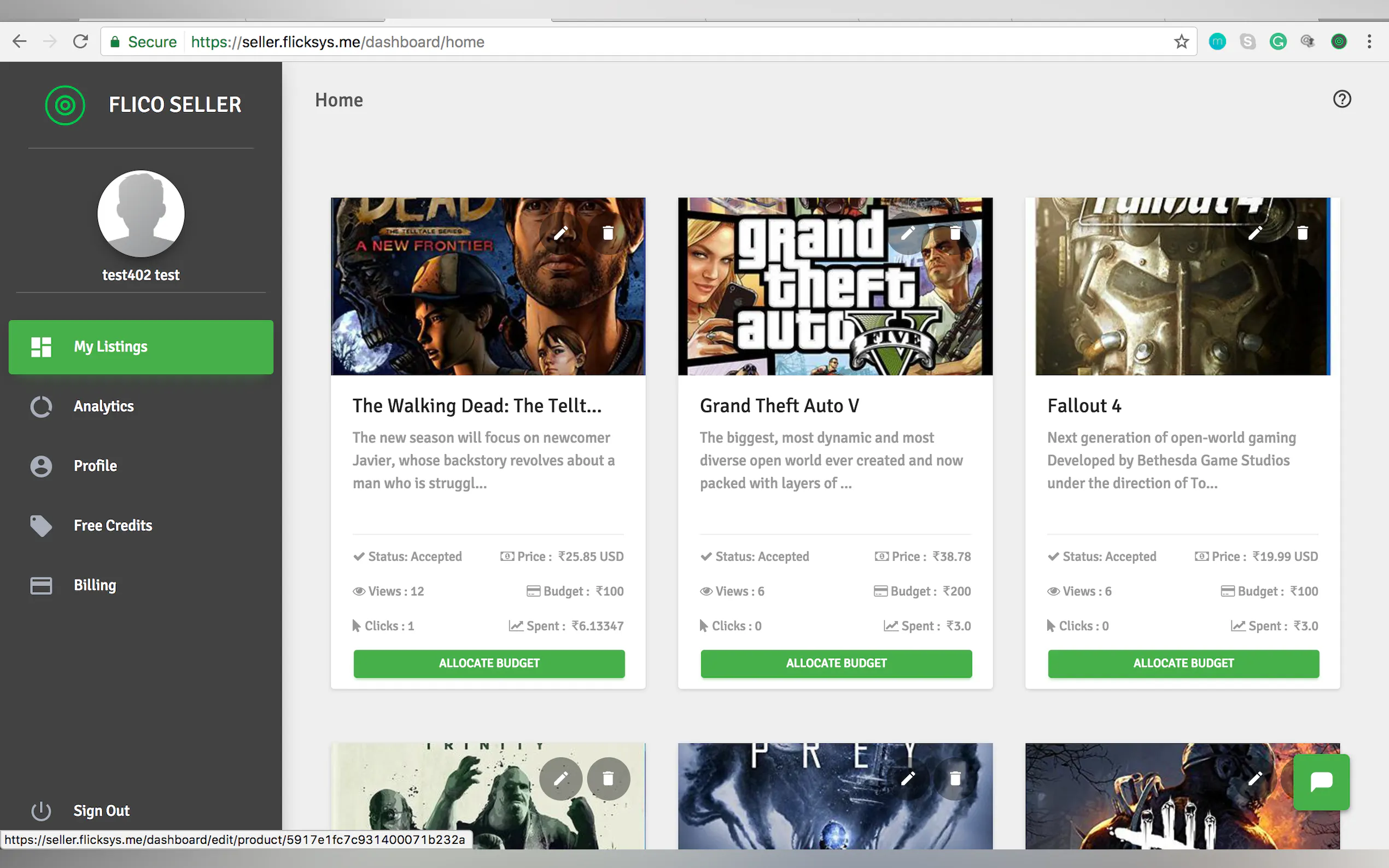This screenshot has width=1389, height=868.
Task: Go to Profile in the sidebar
Action: pyautogui.click(x=95, y=466)
